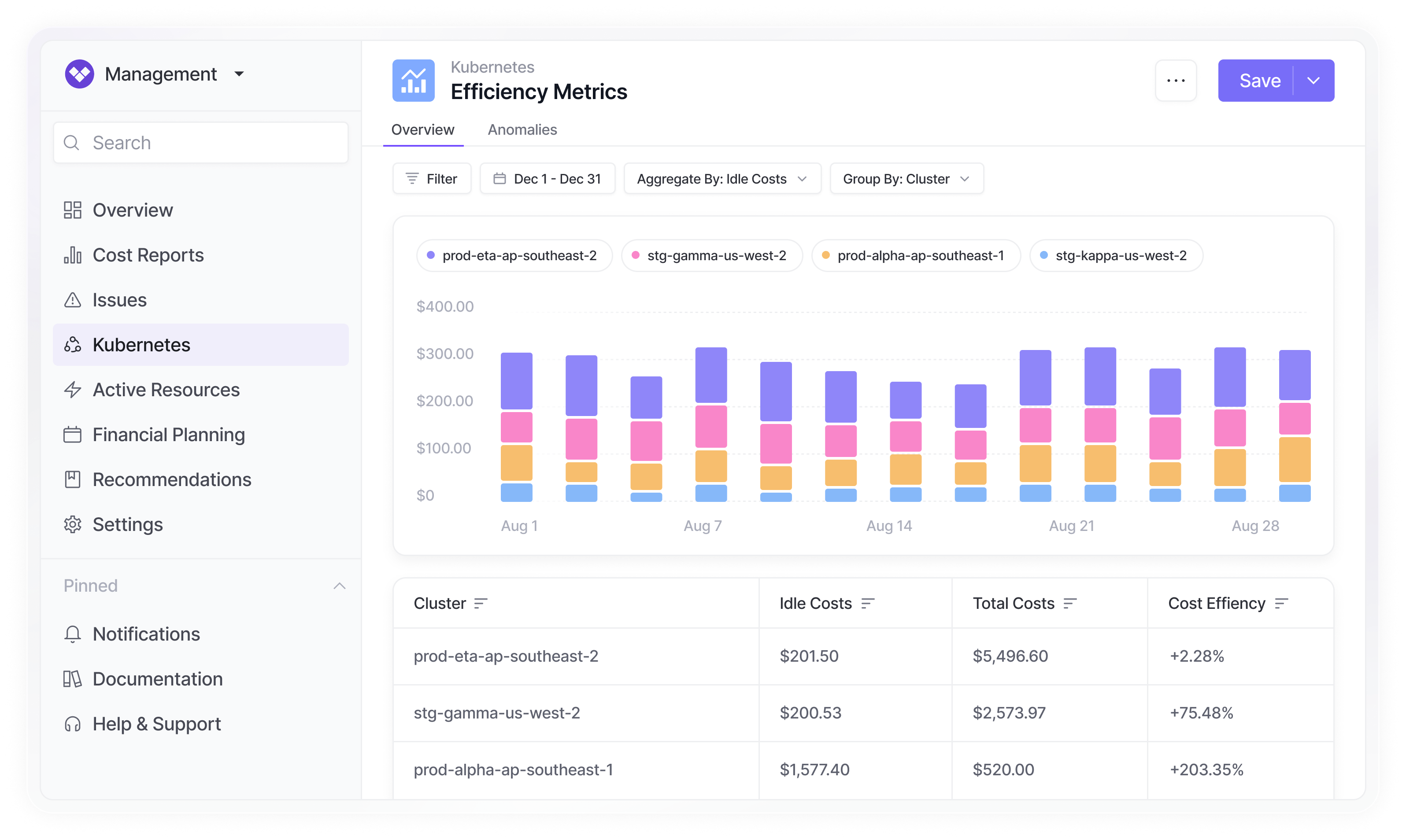Open the Group By: Cluster dropdown
The image size is (1406, 840).
pyautogui.click(x=906, y=179)
